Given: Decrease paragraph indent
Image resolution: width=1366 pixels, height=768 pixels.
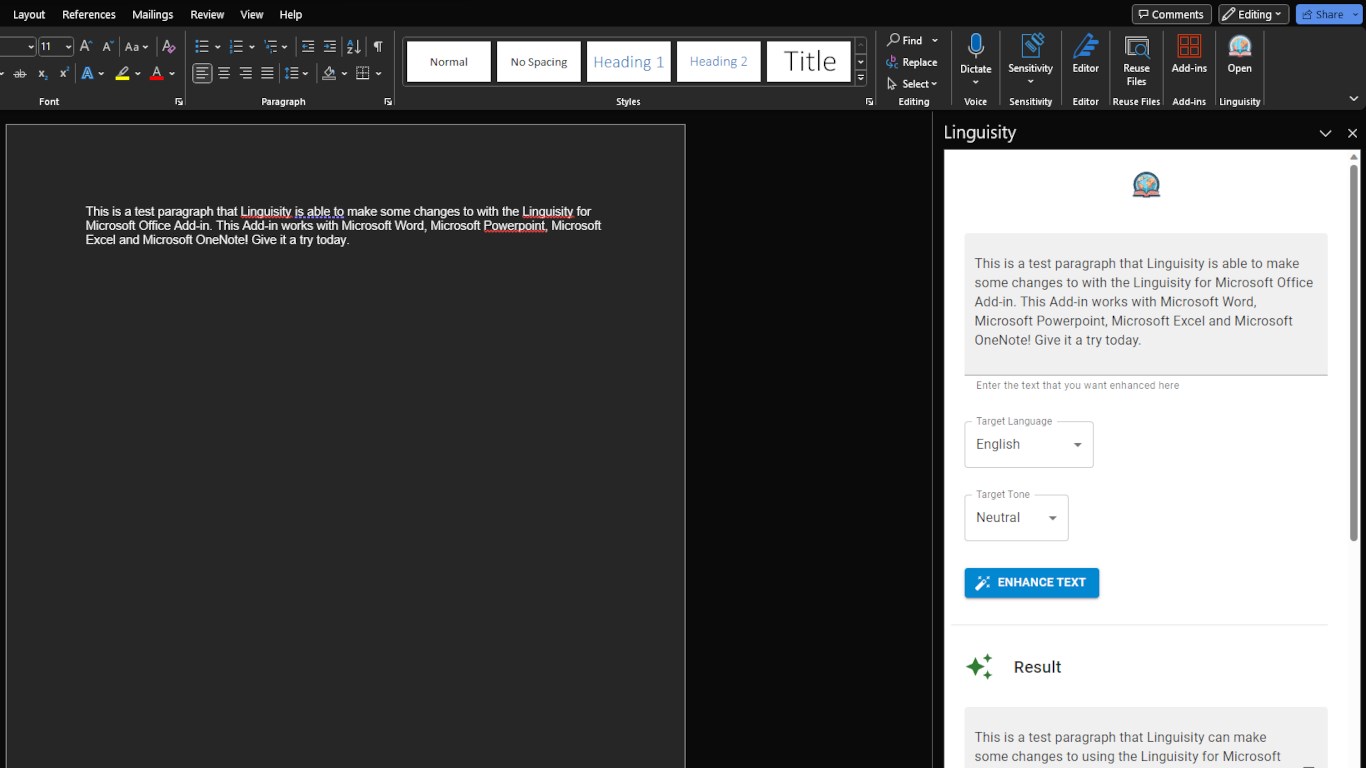Looking at the screenshot, I should [x=308, y=46].
